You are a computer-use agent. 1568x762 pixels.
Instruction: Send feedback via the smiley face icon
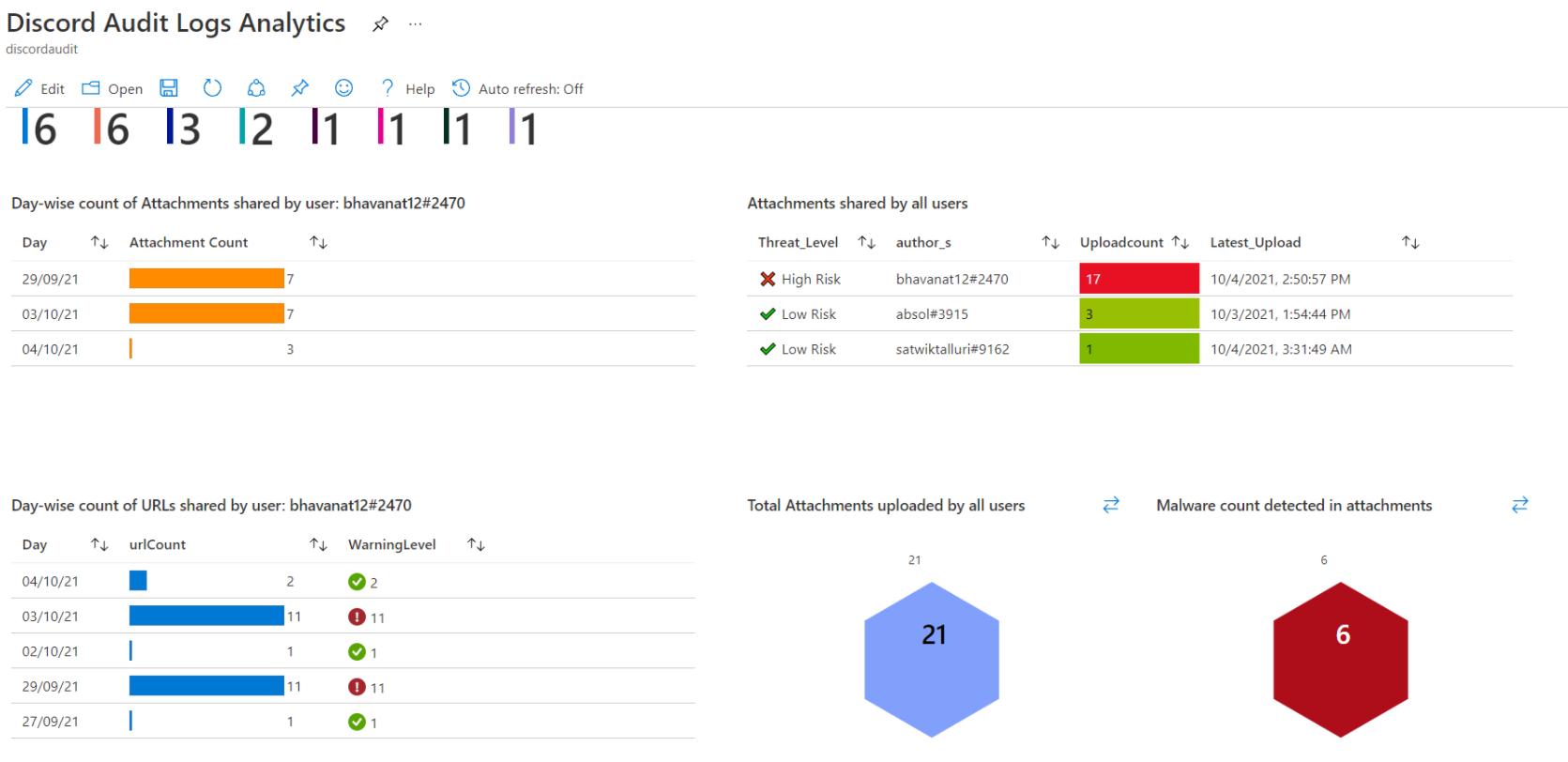(x=344, y=88)
